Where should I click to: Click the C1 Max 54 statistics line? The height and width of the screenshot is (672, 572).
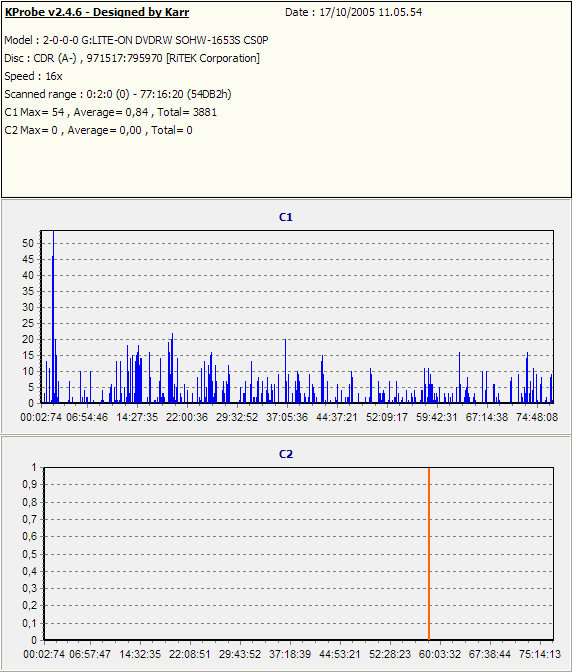click(111, 112)
